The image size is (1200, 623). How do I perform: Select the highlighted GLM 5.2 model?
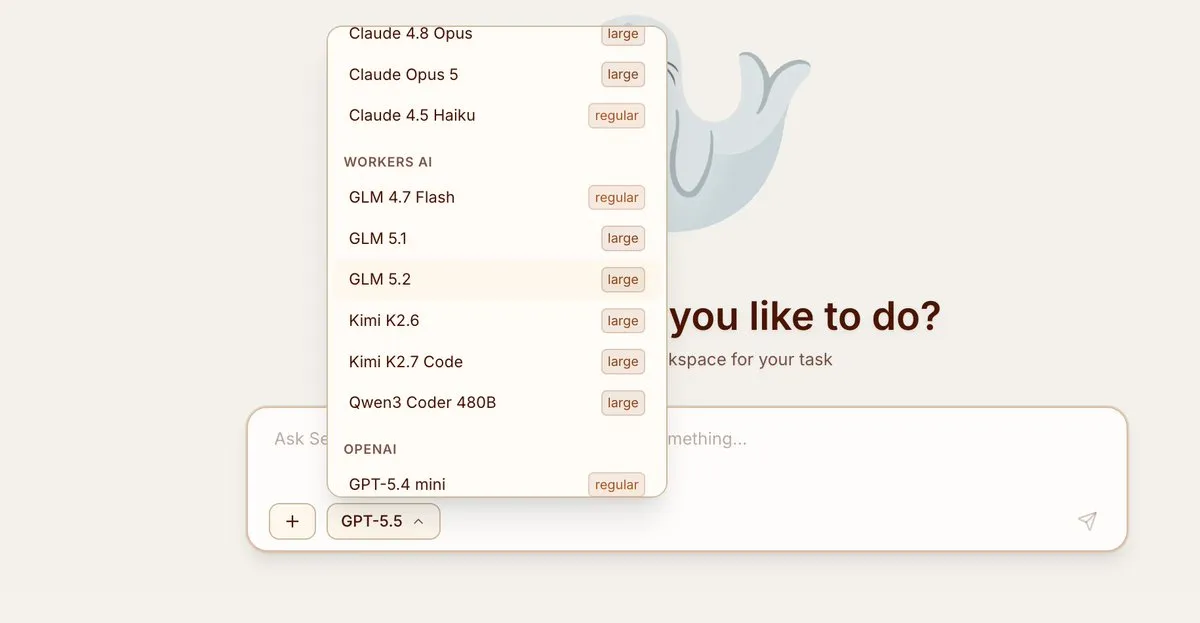point(497,279)
